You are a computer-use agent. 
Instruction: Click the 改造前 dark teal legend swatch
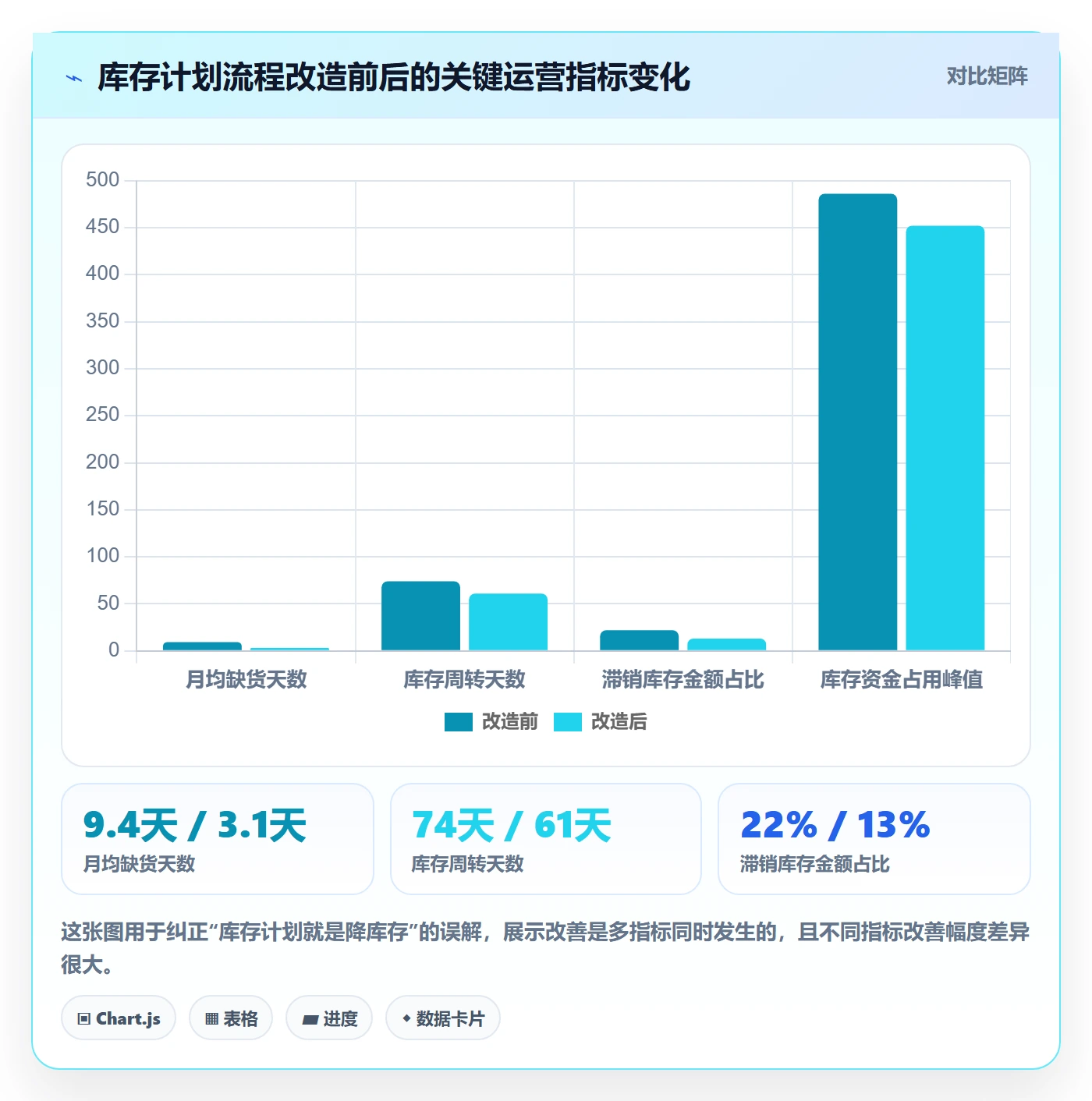tap(459, 722)
